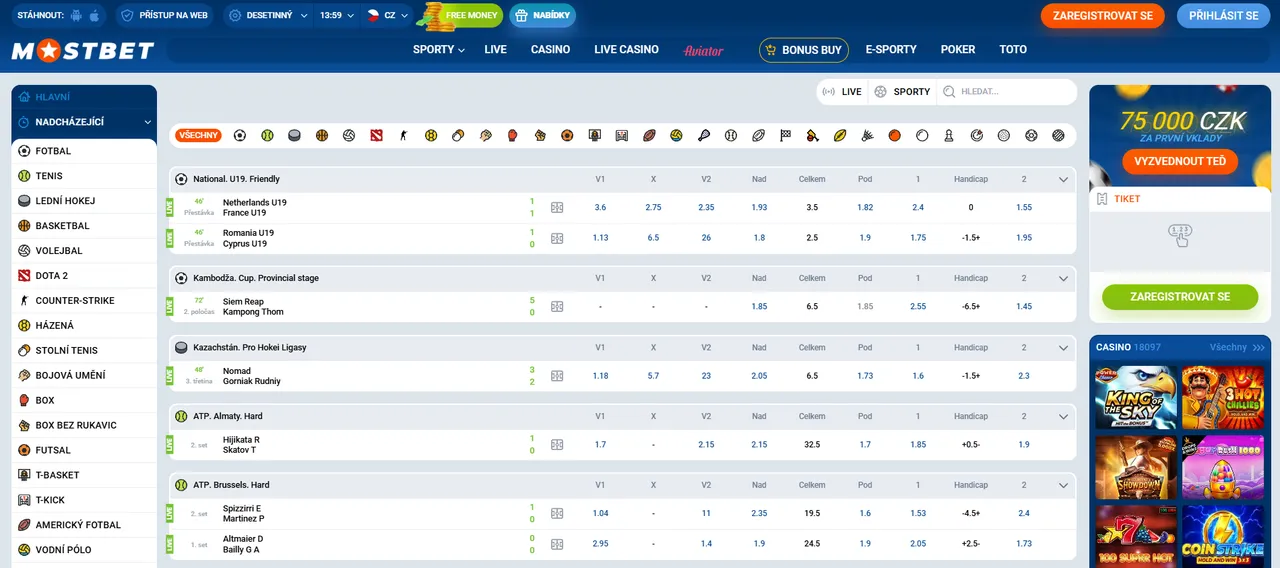Open the Aviator game logo link
Screen dimensions: 1280x568
[x=703, y=50]
